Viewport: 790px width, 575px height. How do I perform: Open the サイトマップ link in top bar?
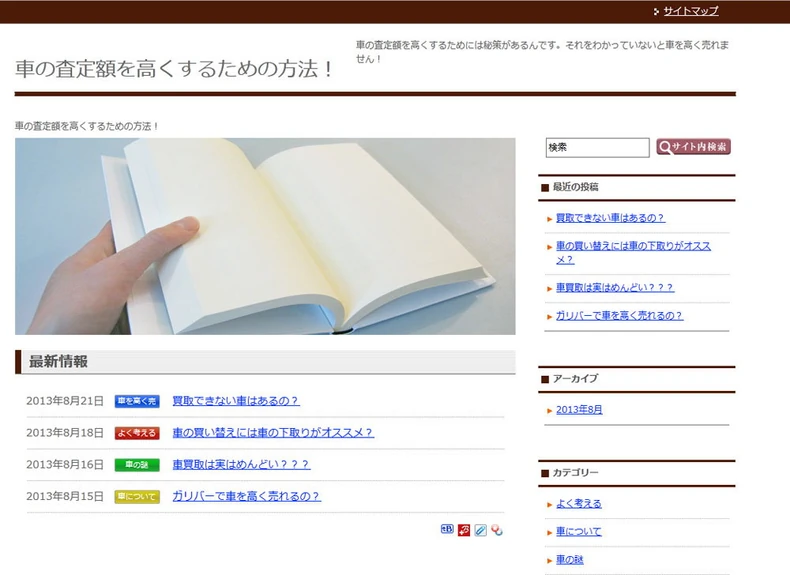(x=690, y=11)
